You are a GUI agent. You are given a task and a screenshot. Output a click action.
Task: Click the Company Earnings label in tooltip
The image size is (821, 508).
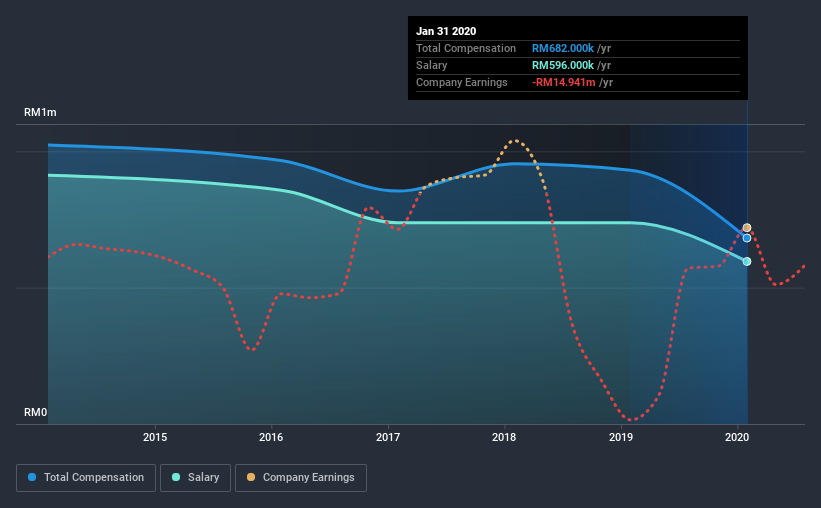point(462,82)
